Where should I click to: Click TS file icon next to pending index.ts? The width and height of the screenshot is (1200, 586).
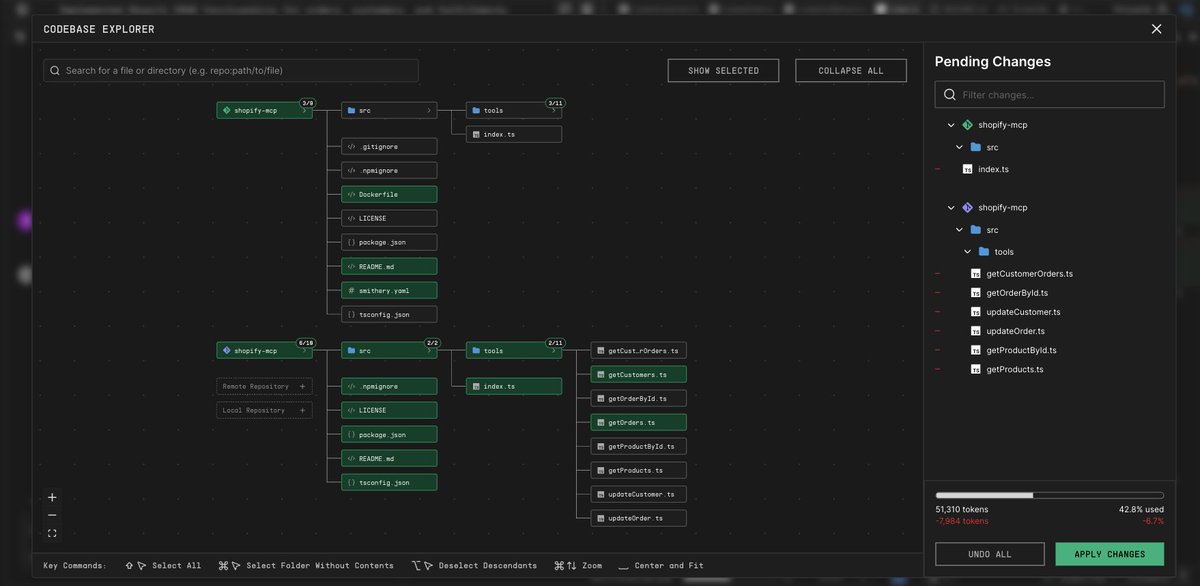(x=968, y=169)
